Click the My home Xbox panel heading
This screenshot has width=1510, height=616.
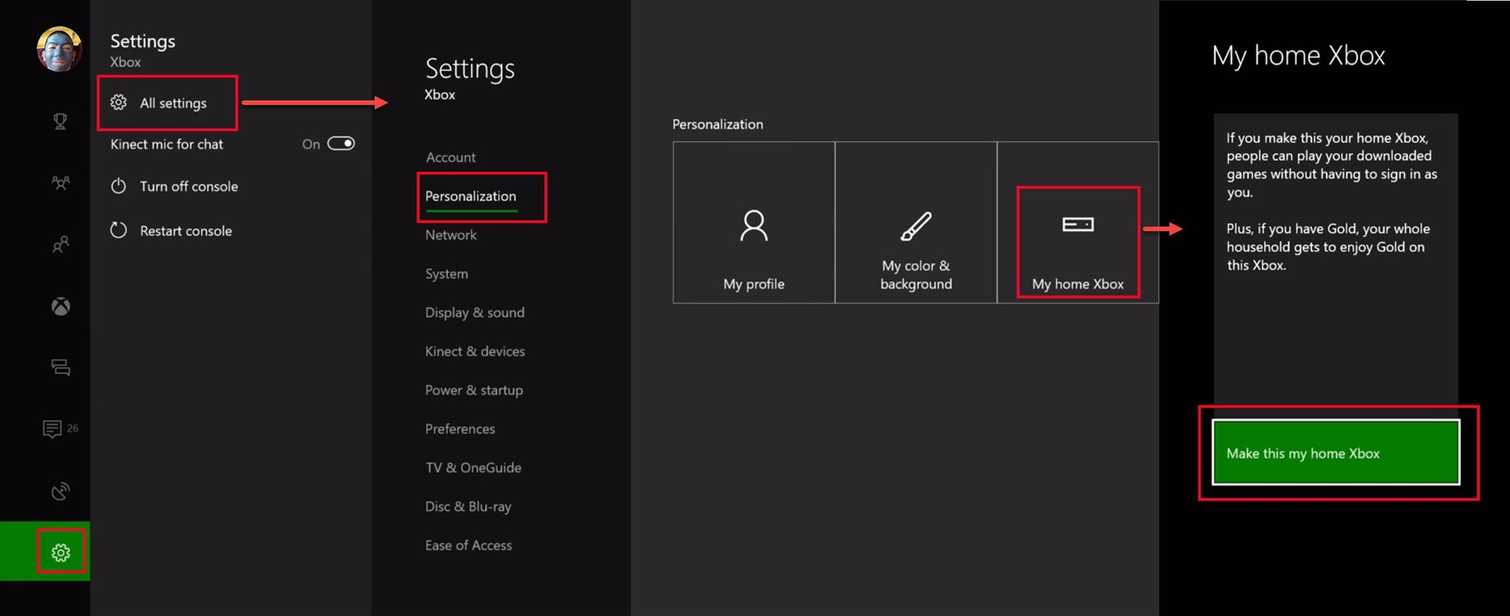pyautogui.click(x=1298, y=56)
